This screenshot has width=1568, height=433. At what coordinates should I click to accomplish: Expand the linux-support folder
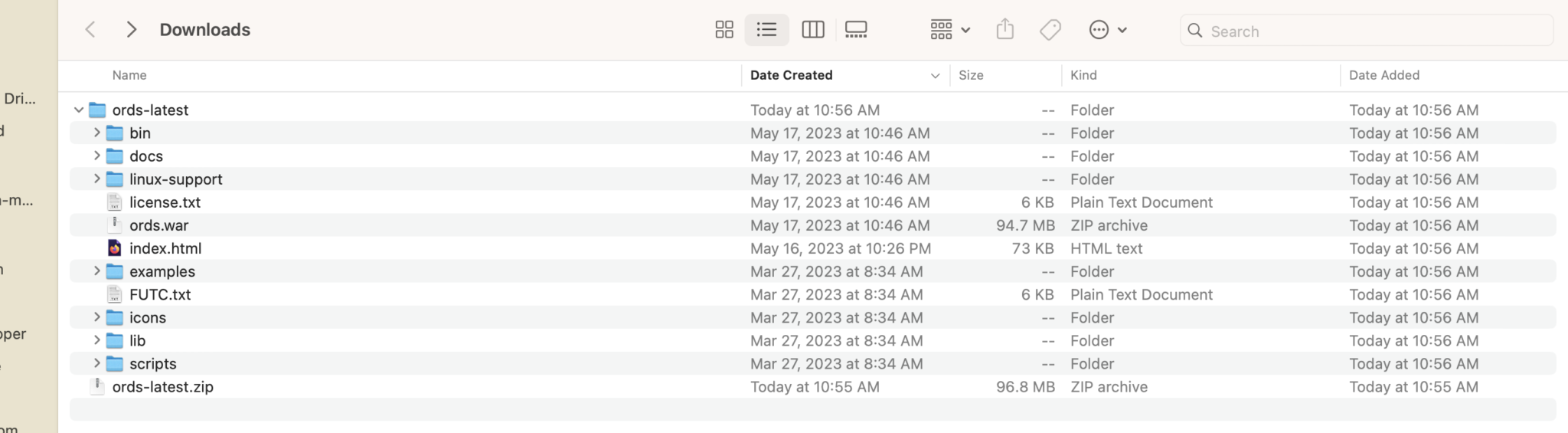click(96, 179)
